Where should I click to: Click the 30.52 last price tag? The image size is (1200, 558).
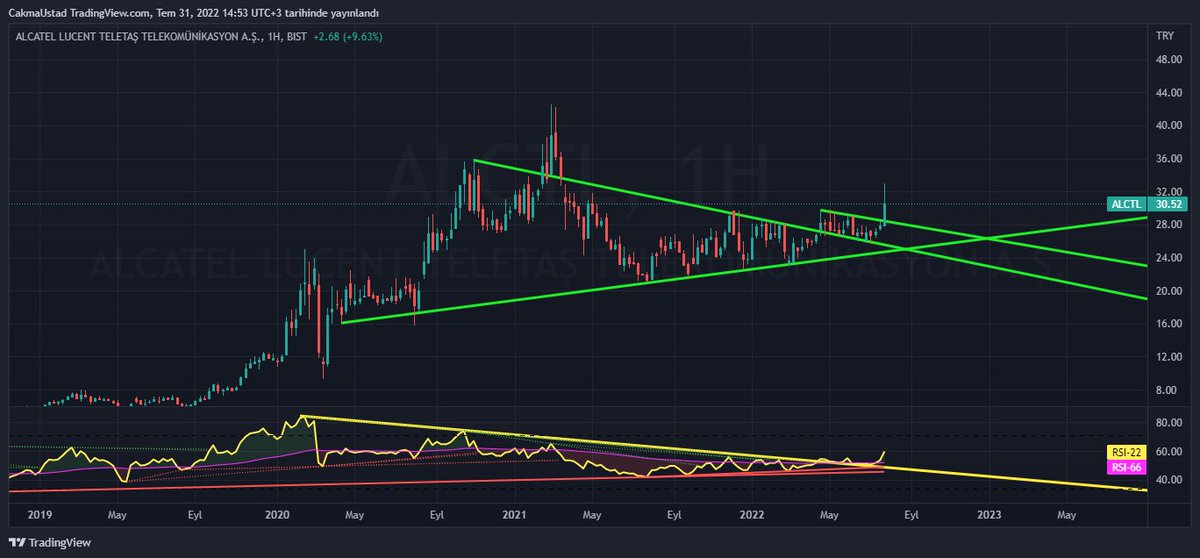1168,204
